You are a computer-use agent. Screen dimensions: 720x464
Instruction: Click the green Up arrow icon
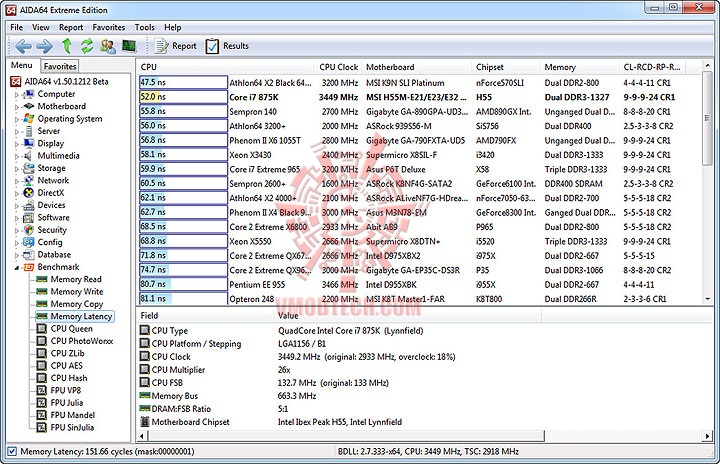click(67, 46)
